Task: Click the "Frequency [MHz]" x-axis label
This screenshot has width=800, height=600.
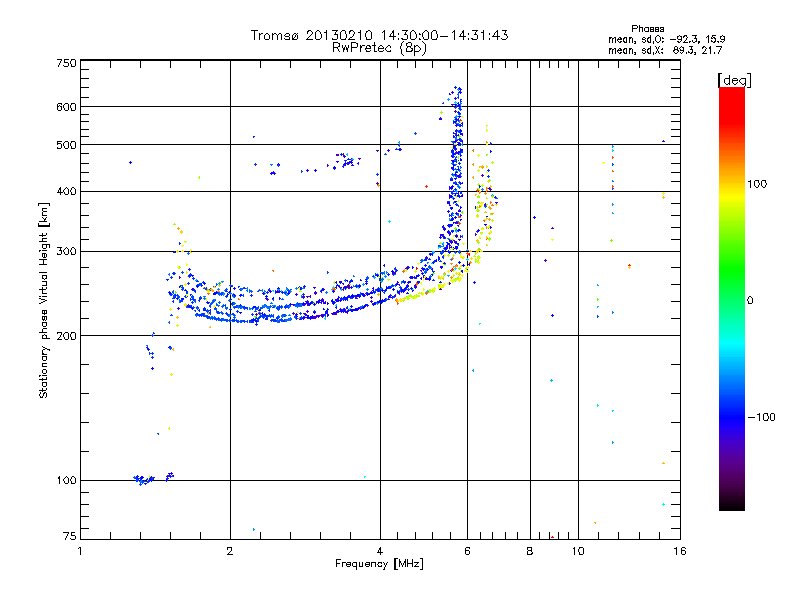Action: point(379,564)
